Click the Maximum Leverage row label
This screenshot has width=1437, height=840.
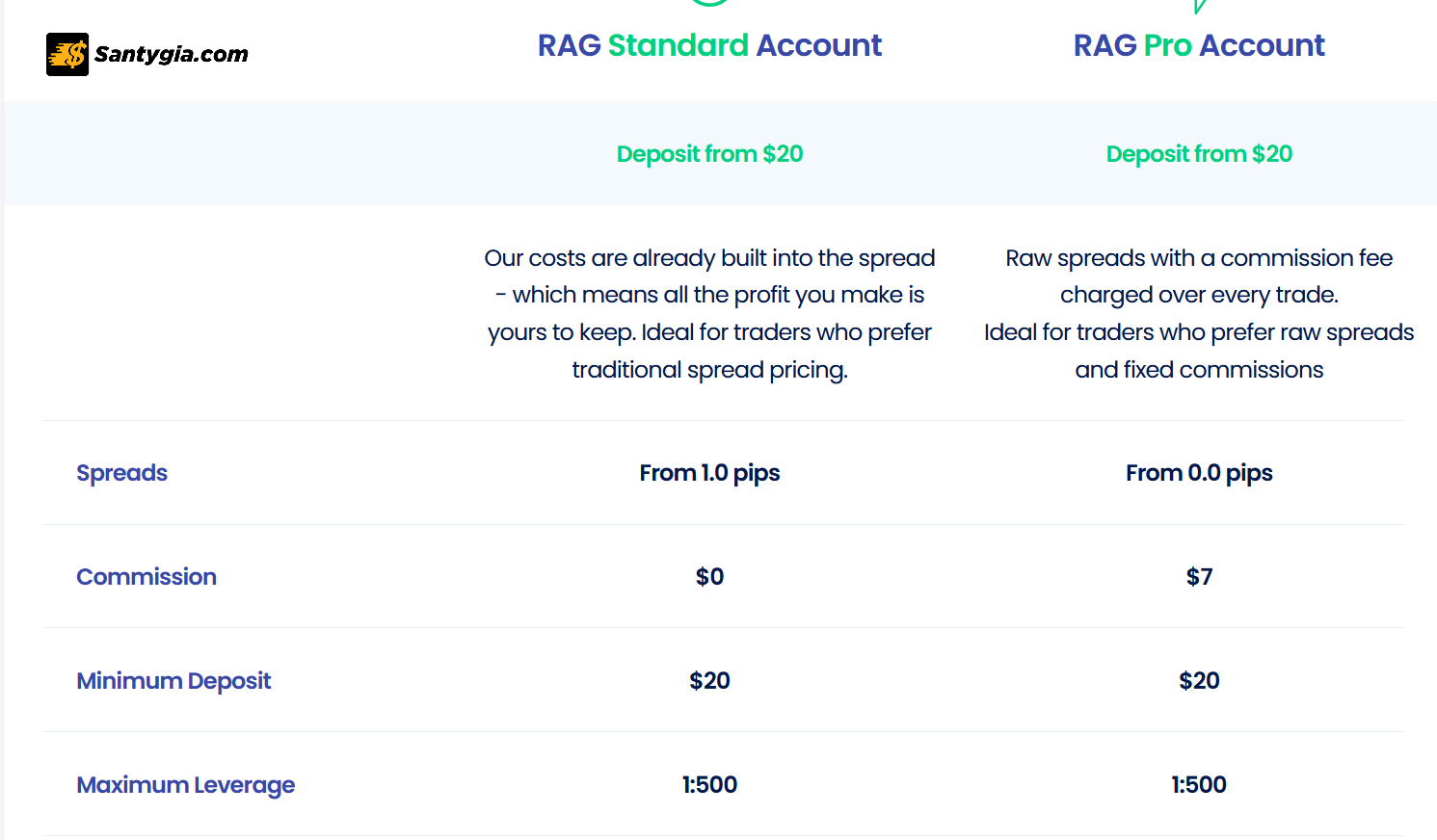[186, 785]
